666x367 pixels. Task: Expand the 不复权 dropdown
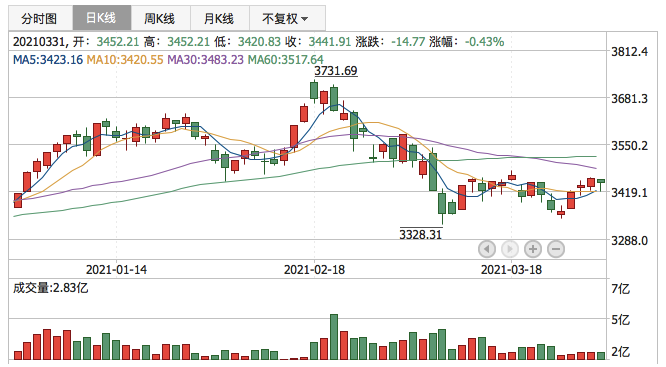click(288, 18)
